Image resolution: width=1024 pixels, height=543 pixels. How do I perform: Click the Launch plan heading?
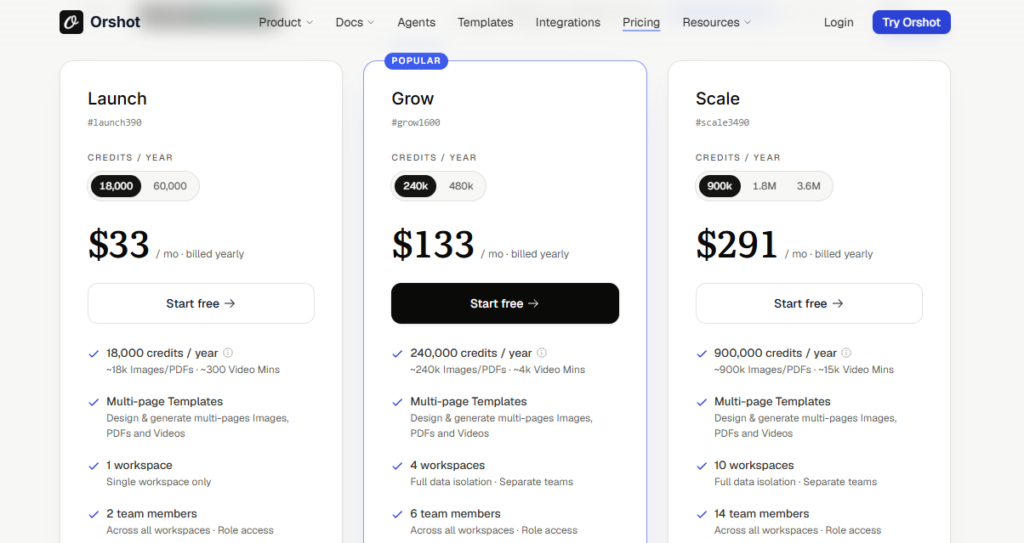pos(118,99)
